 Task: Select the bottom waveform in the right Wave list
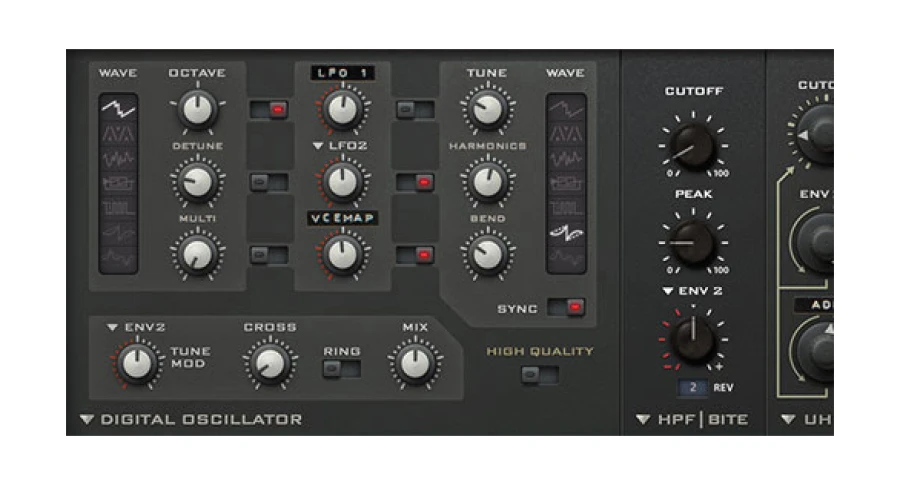tap(566, 258)
